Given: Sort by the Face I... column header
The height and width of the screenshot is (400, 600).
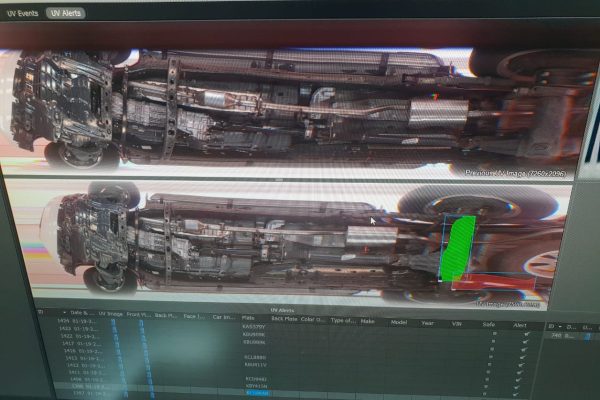Looking at the screenshot, I should [x=192, y=316].
